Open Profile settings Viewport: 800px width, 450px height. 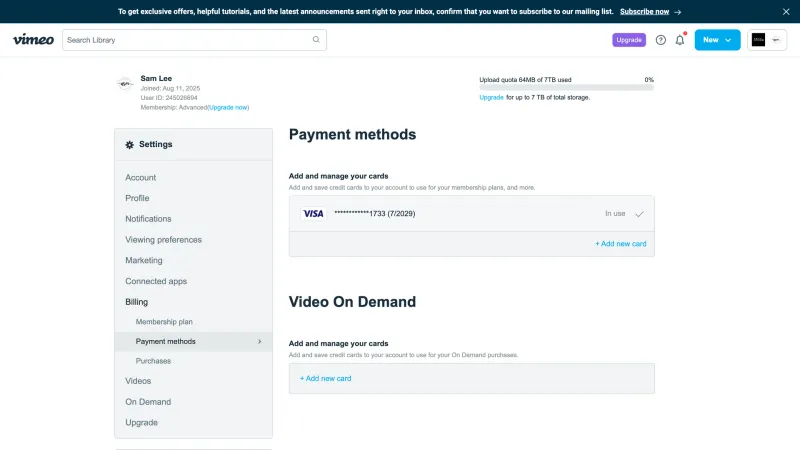137,198
